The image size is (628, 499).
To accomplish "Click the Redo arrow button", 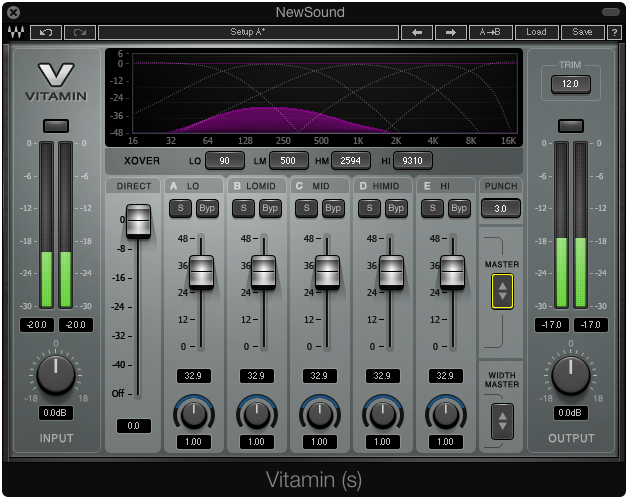I will [x=80, y=32].
